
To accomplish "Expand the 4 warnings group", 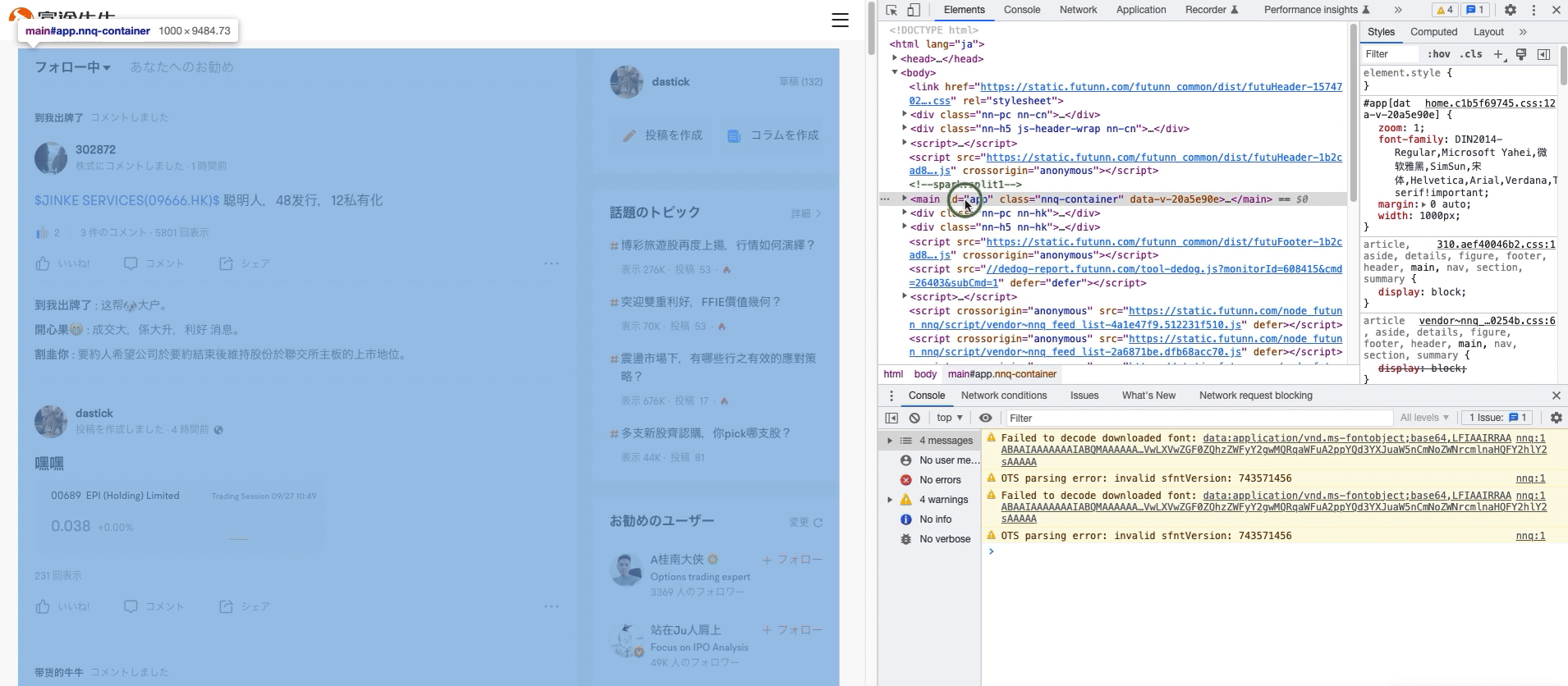I will 890,500.
